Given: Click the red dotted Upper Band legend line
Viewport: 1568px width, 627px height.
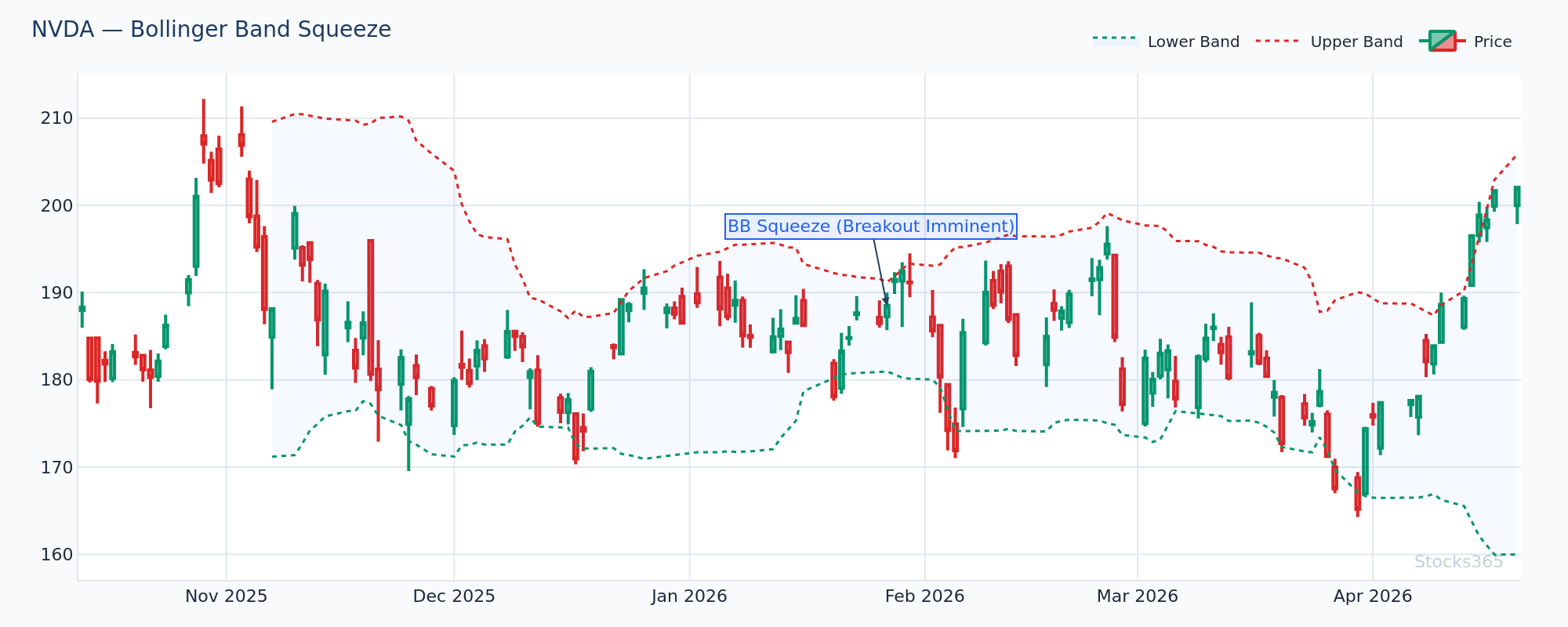Looking at the screenshot, I should tap(1279, 42).
